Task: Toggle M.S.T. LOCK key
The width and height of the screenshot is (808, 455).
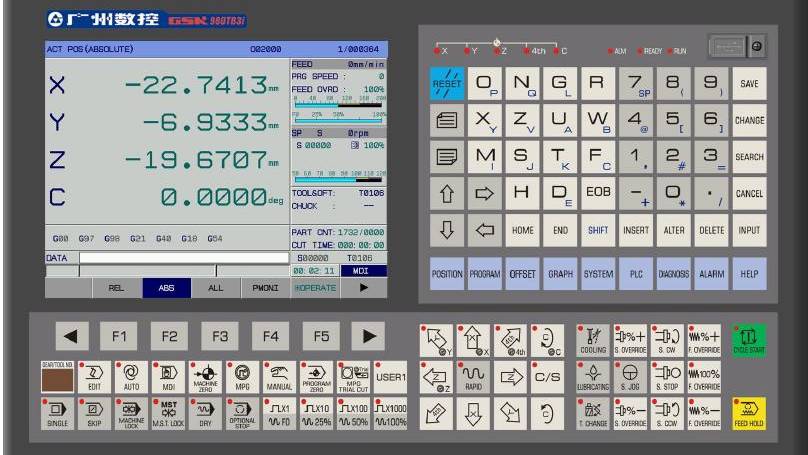Action: point(169,414)
